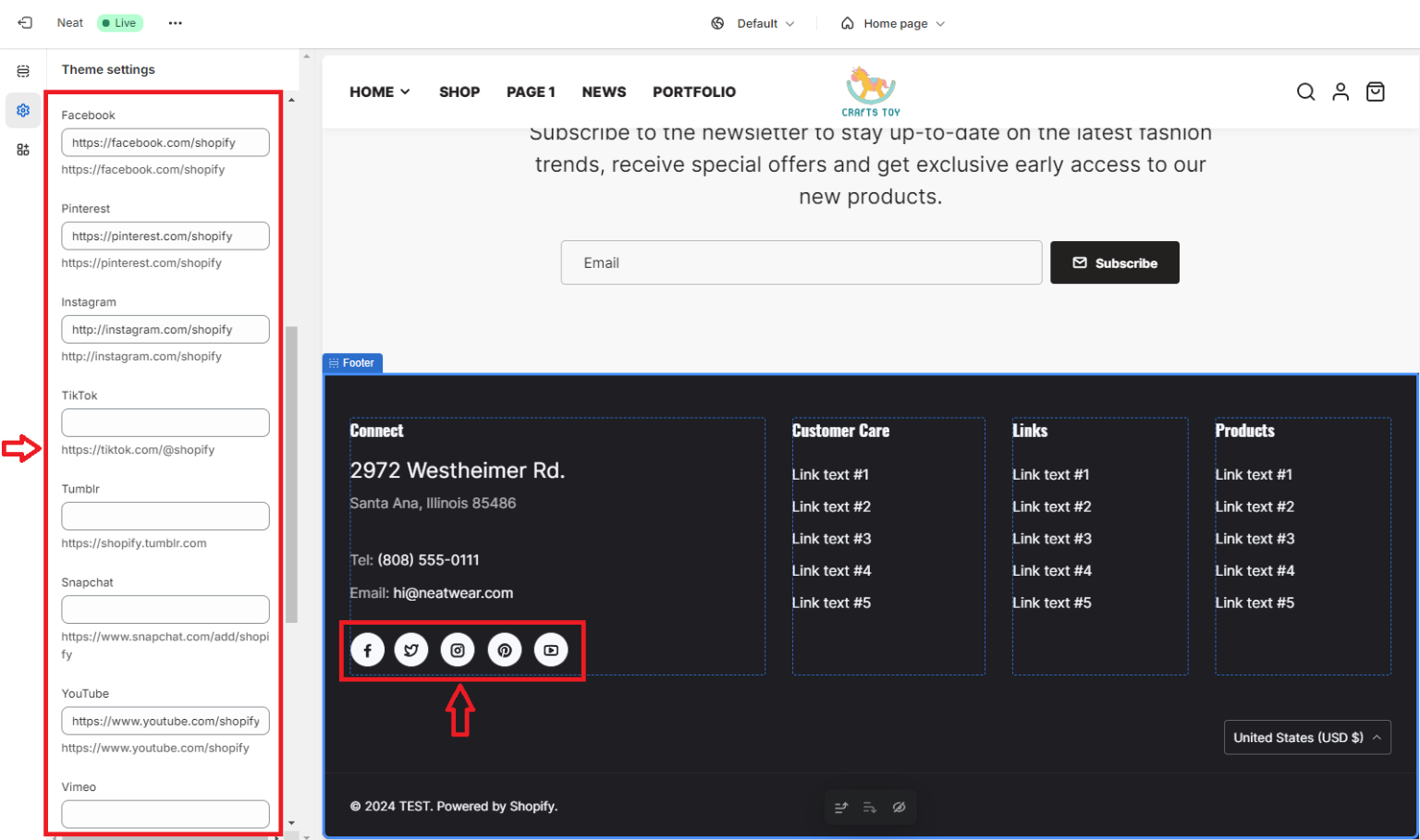
Task: Expand the HOME navigation dropdown chevron
Action: click(405, 91)
